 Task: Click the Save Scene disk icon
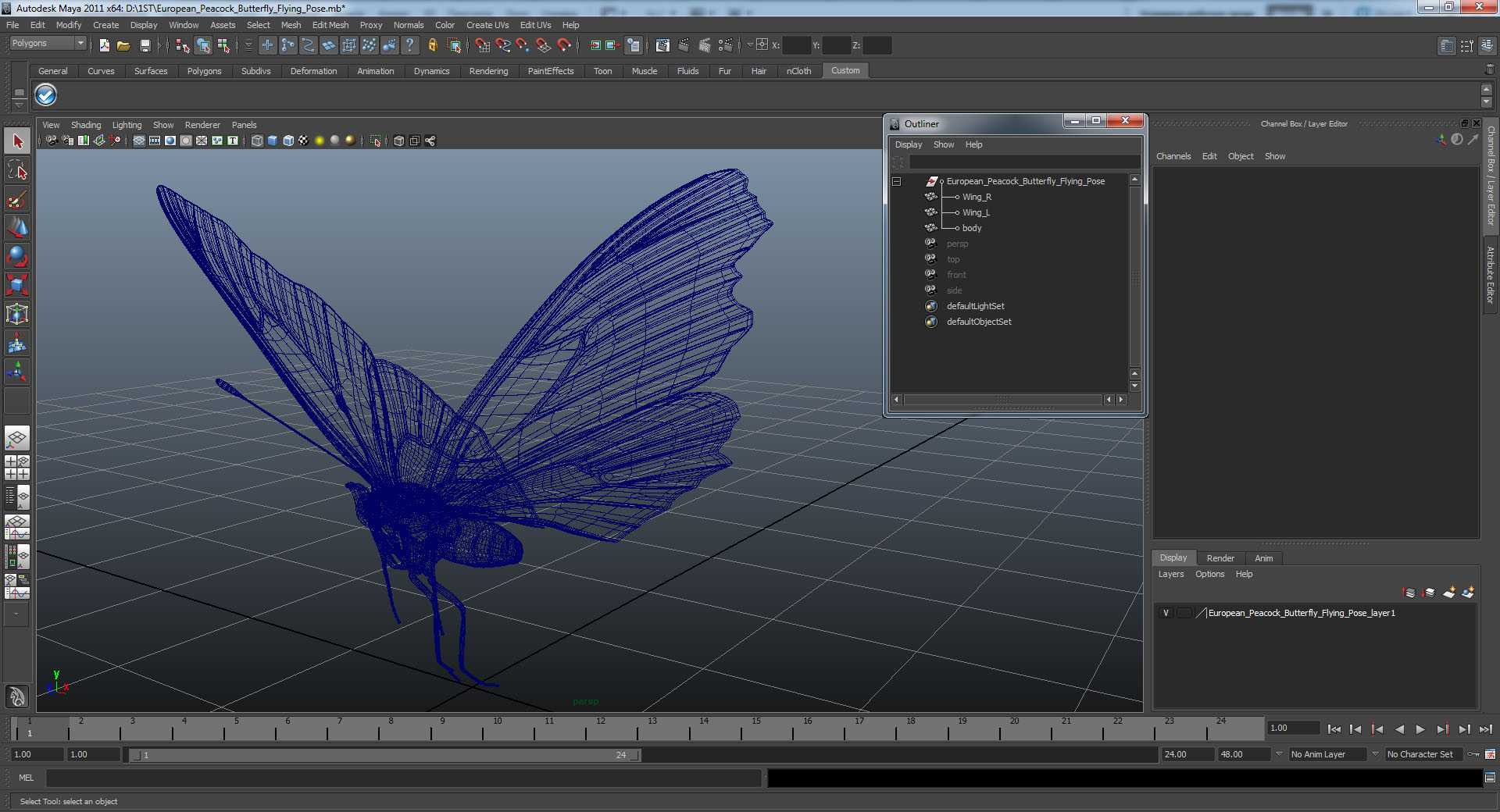145,45
